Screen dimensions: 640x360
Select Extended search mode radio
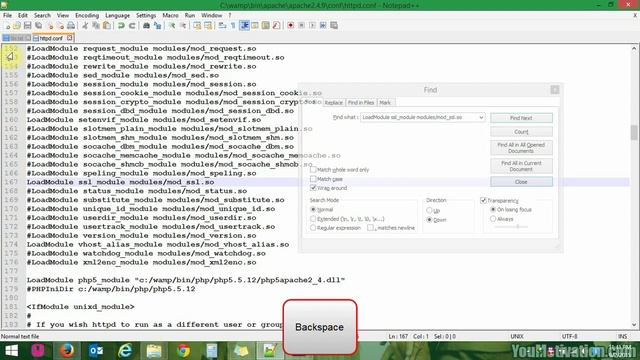[x=313, y=219]
